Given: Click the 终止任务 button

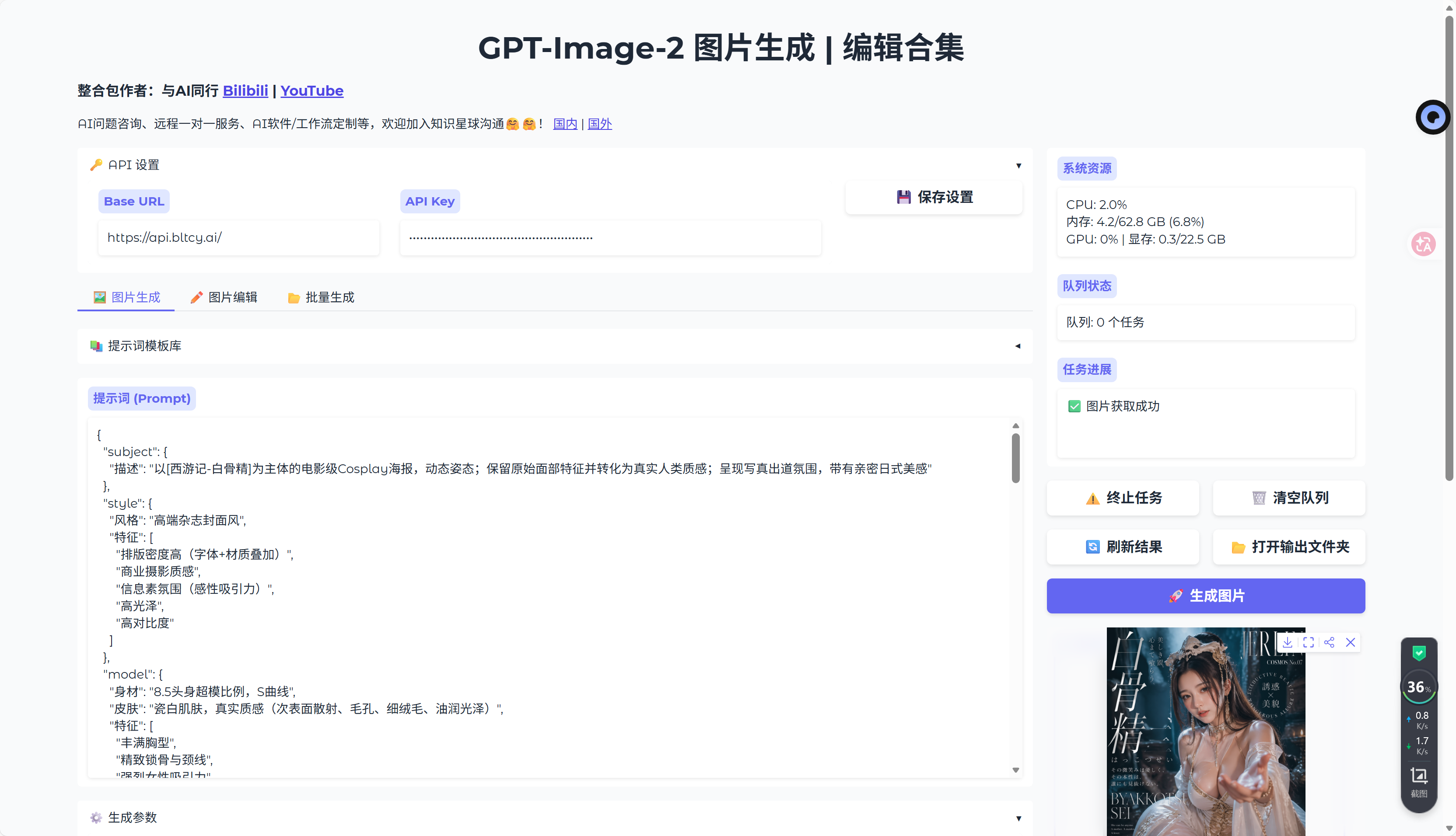Looking at the screenshot, I should click(x=1123, y=498).
